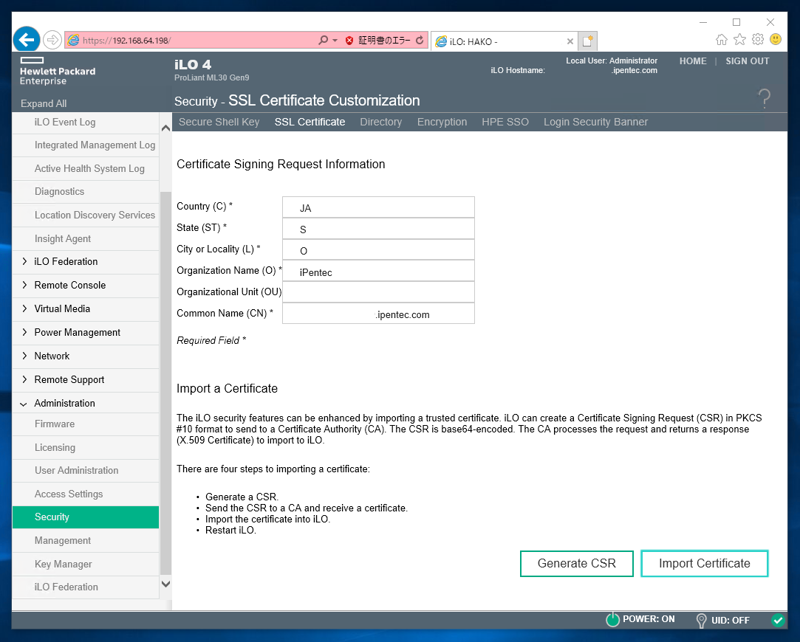Click sidebar scroll up arrow
The height and width of the screenshot is (642, 800).
166,128
